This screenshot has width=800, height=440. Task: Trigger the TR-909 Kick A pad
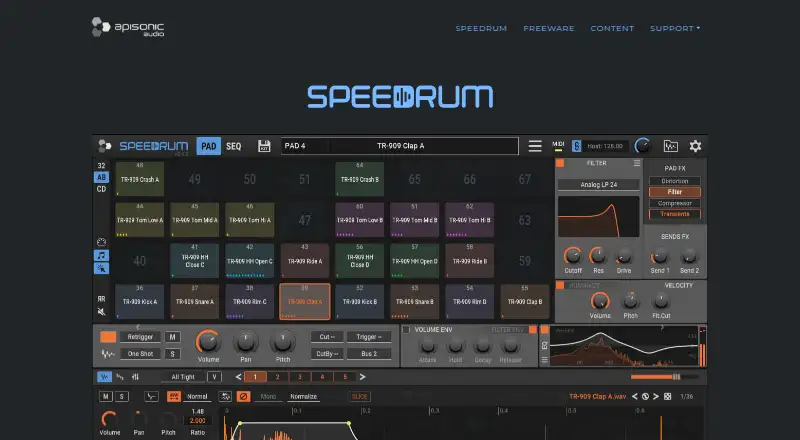click(x=140, y=302)
